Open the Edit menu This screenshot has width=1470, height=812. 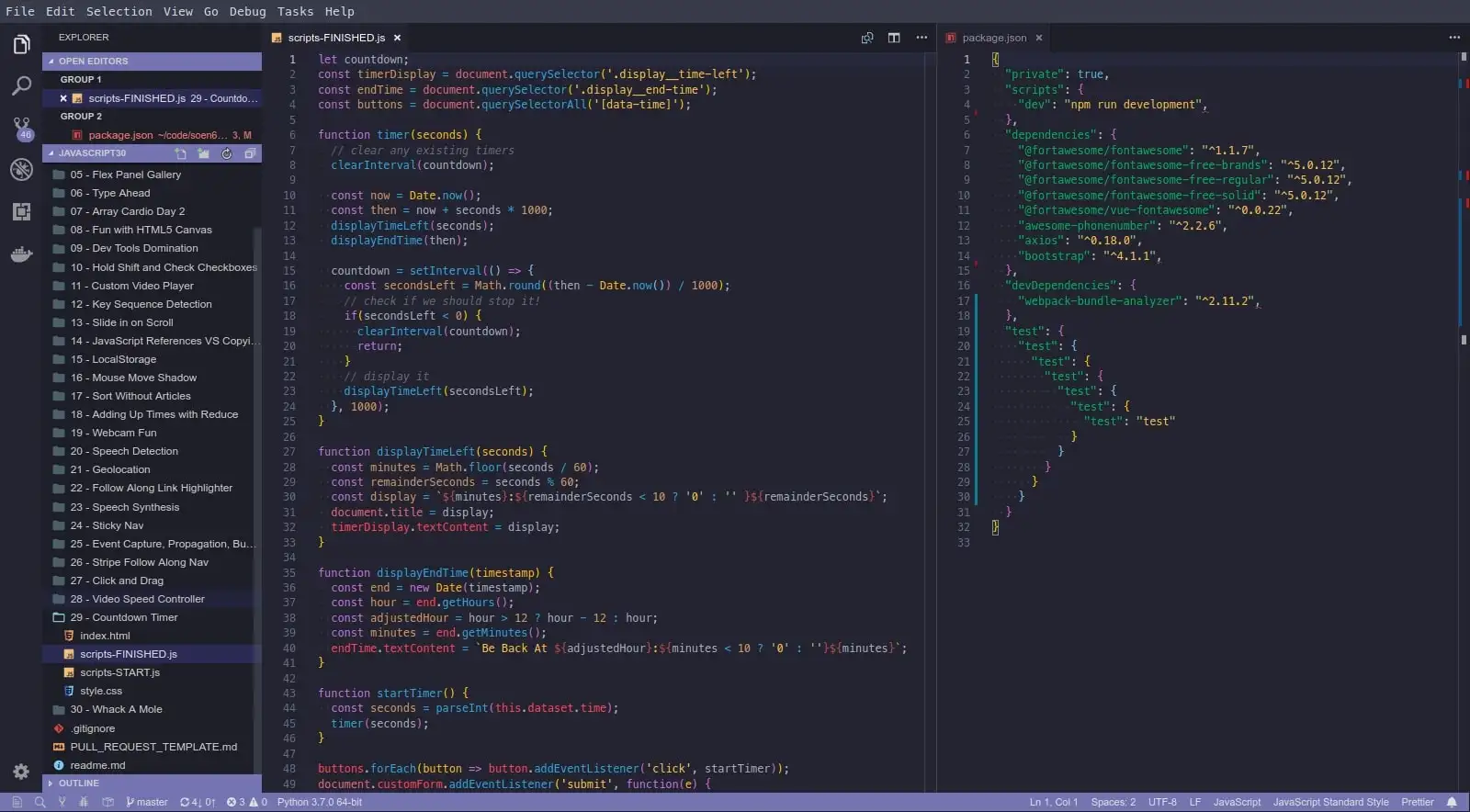click(60, 11)
